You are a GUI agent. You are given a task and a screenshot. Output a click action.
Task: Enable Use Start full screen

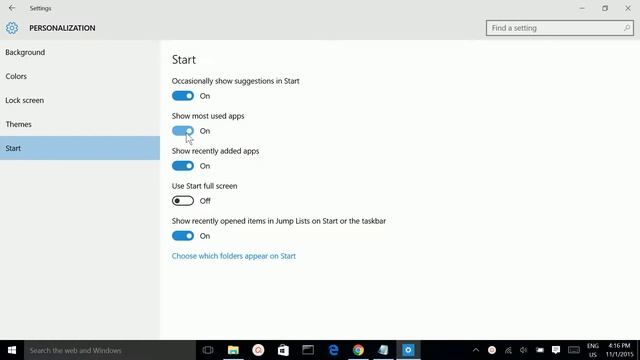pyautogui.click(x=183, y=201)
